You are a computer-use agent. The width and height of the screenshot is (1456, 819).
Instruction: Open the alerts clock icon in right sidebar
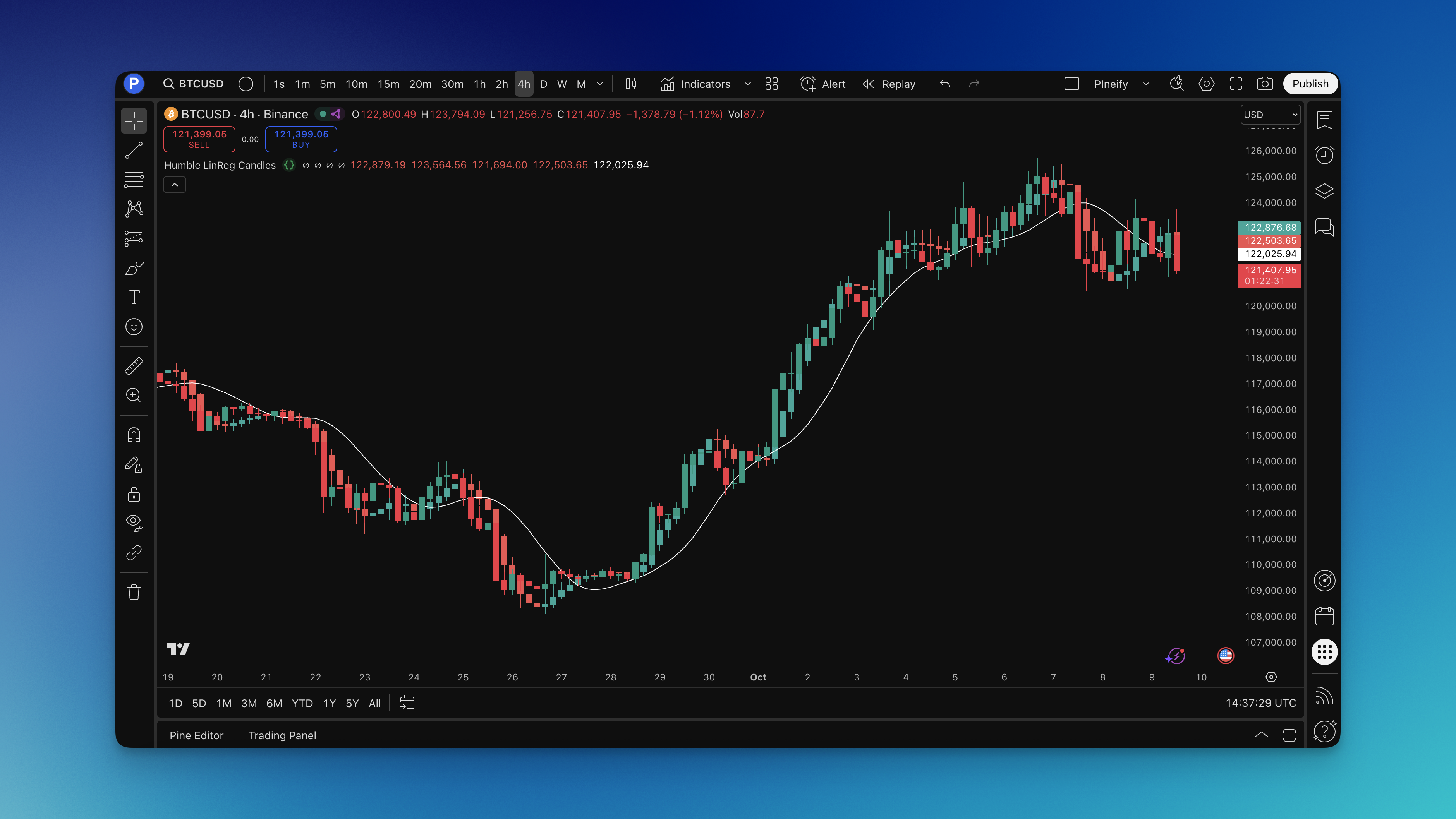click(x=1324, y=155)
